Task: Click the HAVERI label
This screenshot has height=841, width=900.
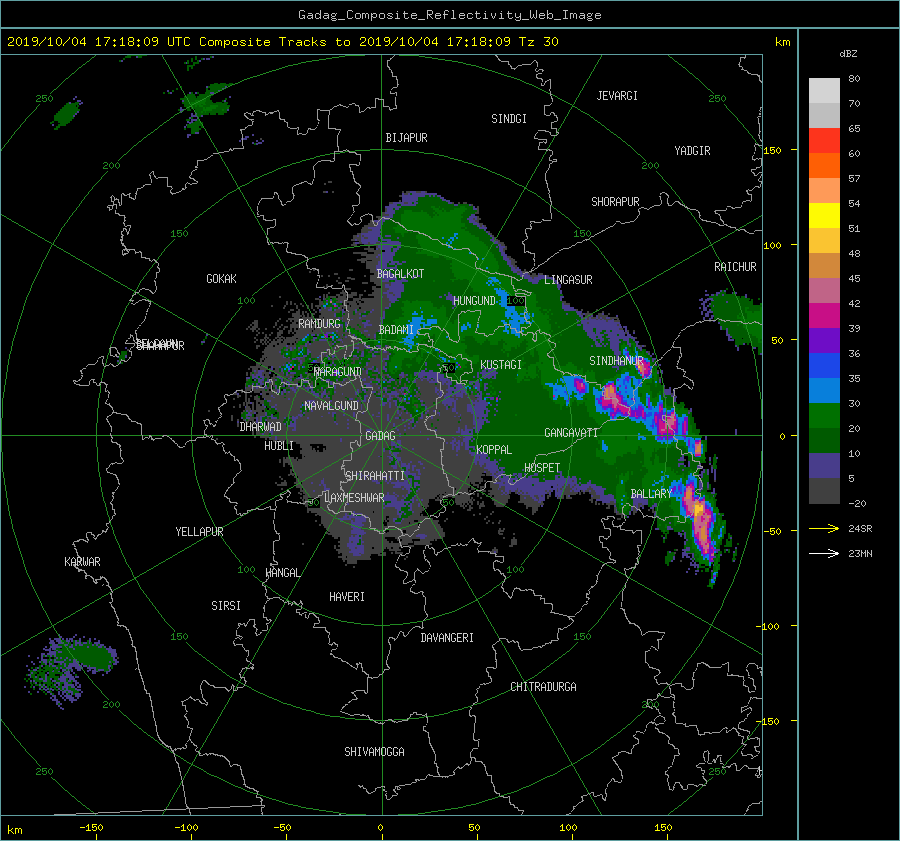Action: click(347, 597)
